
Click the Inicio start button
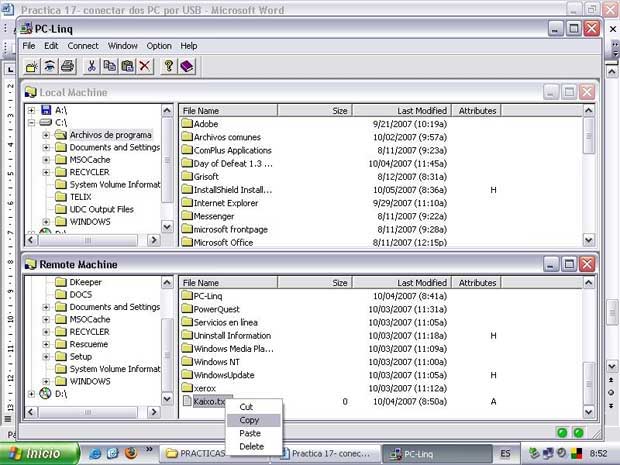point(40,453)
